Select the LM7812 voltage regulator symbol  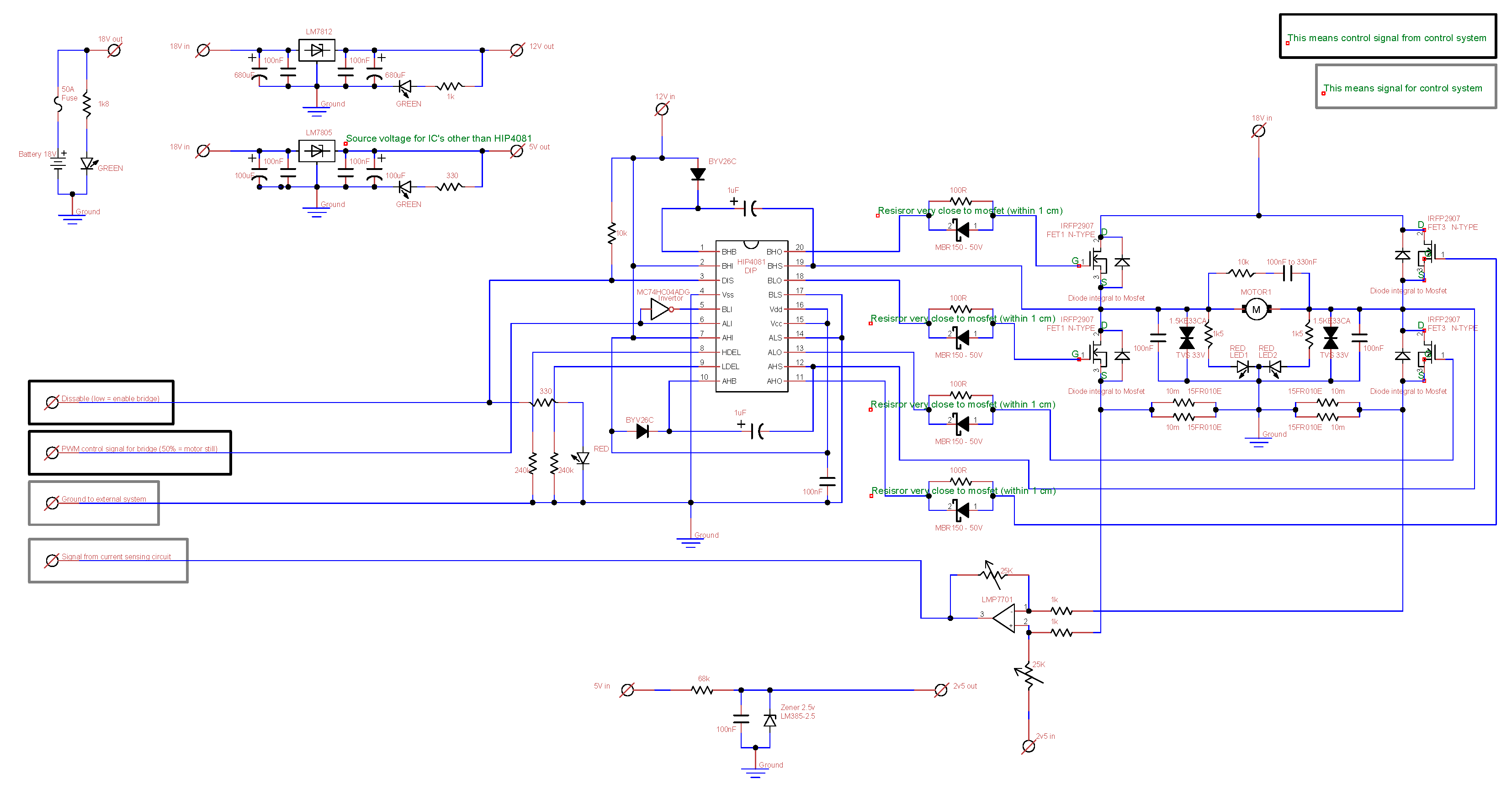tap(317, 50)
